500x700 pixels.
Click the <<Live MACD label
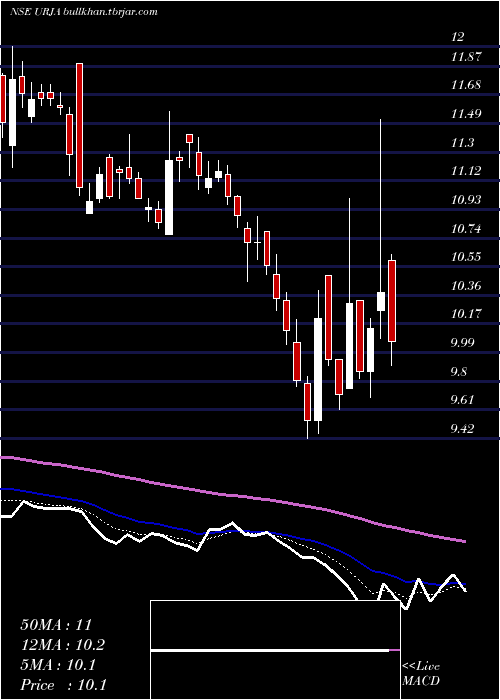pos(421,674)
